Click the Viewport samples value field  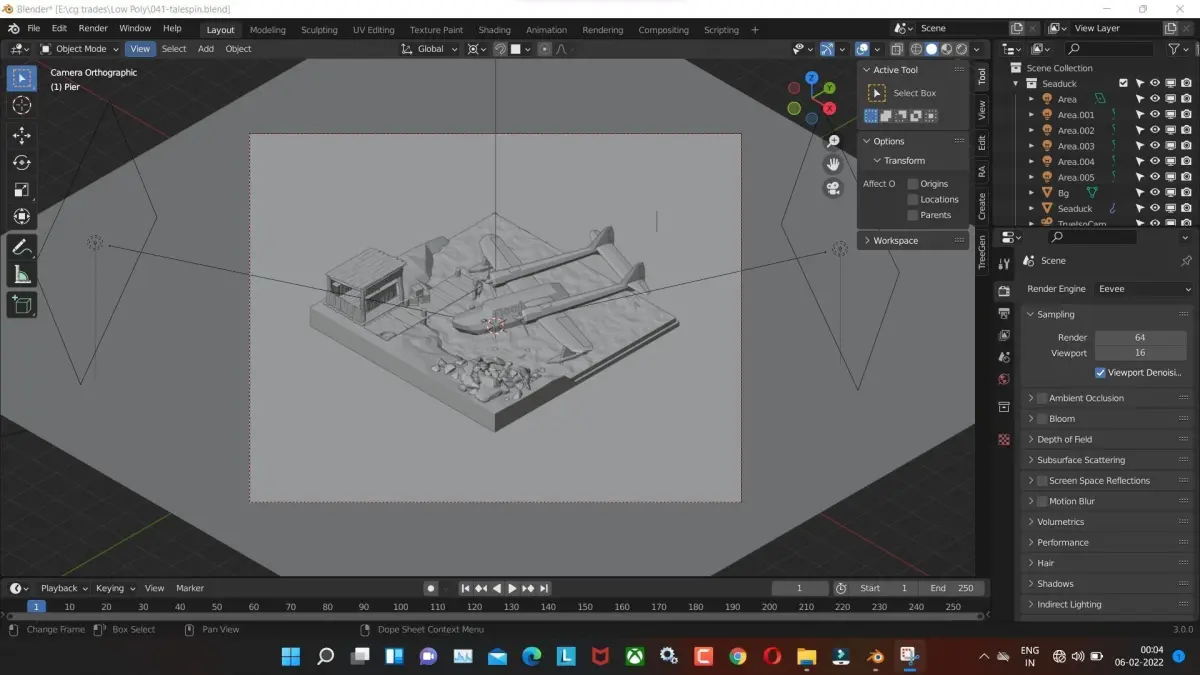(x=1140, y=353)
